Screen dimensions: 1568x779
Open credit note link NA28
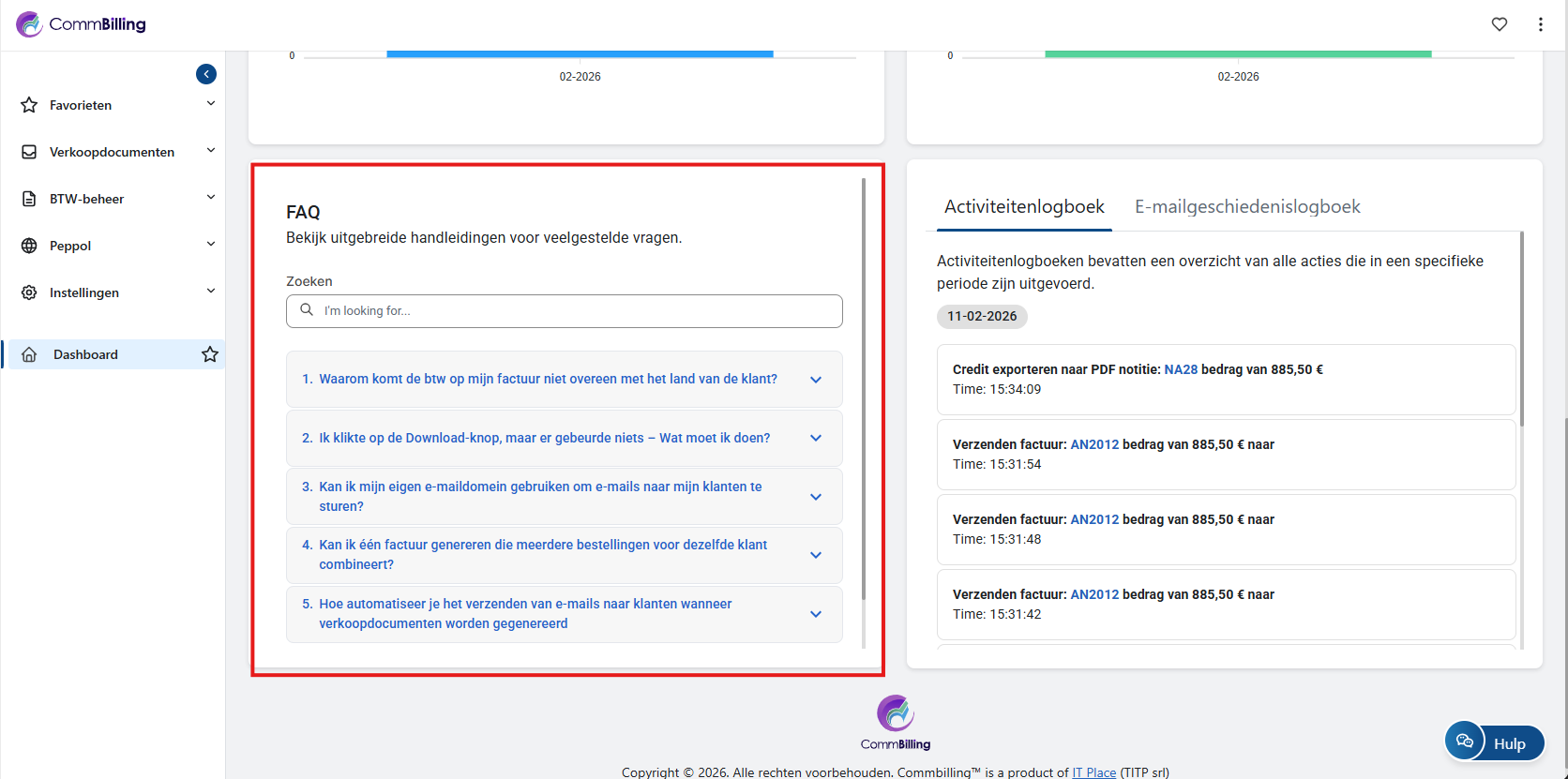[x=1181, y=369]
